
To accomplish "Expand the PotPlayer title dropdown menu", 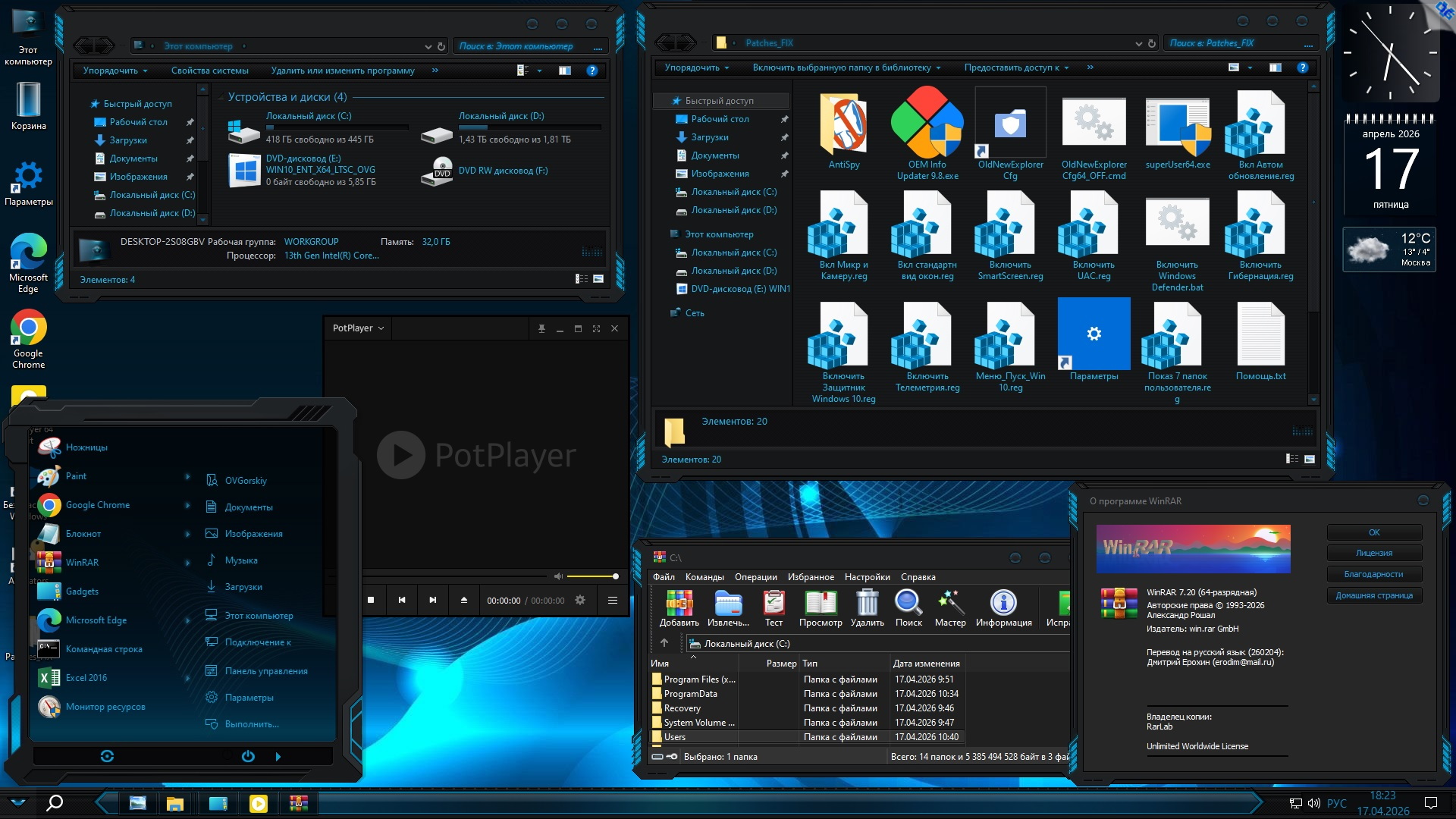I will click(x=359, y=328).
